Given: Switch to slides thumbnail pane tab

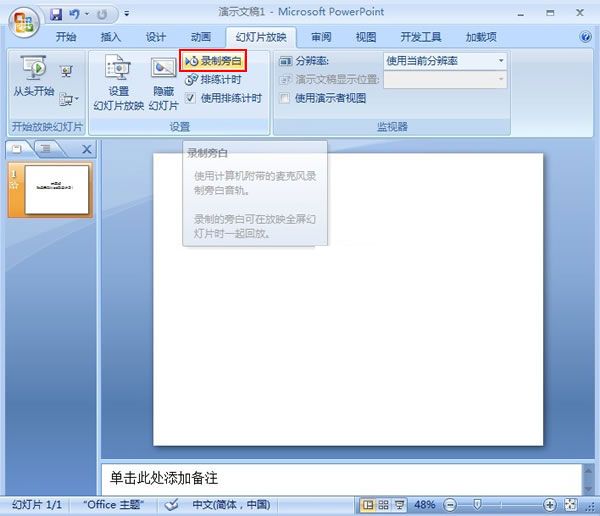Looking at the screenshot, I should (x=17, y=149).
